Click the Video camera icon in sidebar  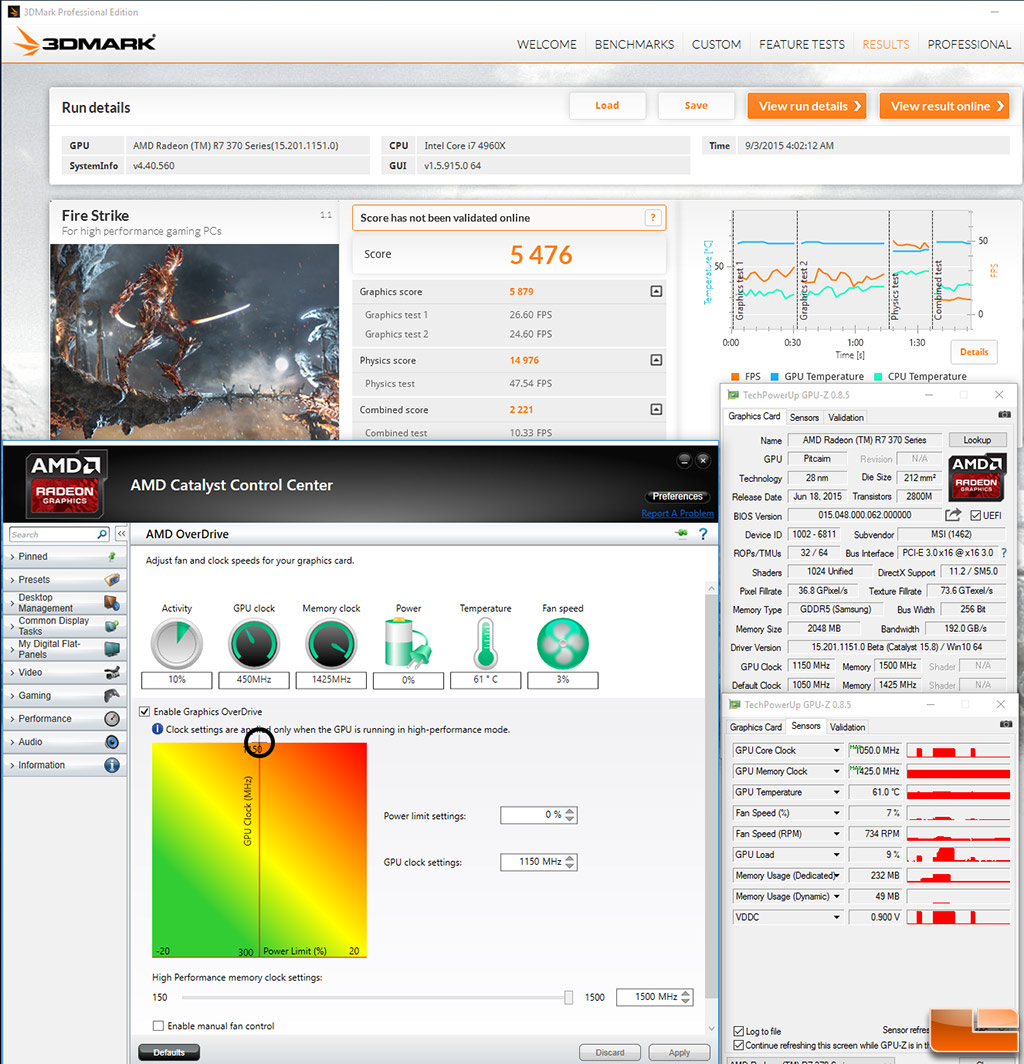pyautogui.click(x=112, y=672)
